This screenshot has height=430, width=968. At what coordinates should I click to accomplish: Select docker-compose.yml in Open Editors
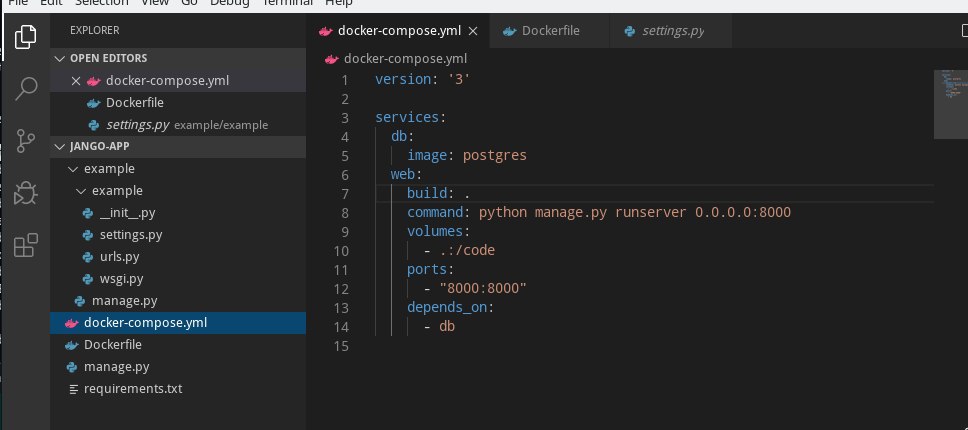point(178,81)
